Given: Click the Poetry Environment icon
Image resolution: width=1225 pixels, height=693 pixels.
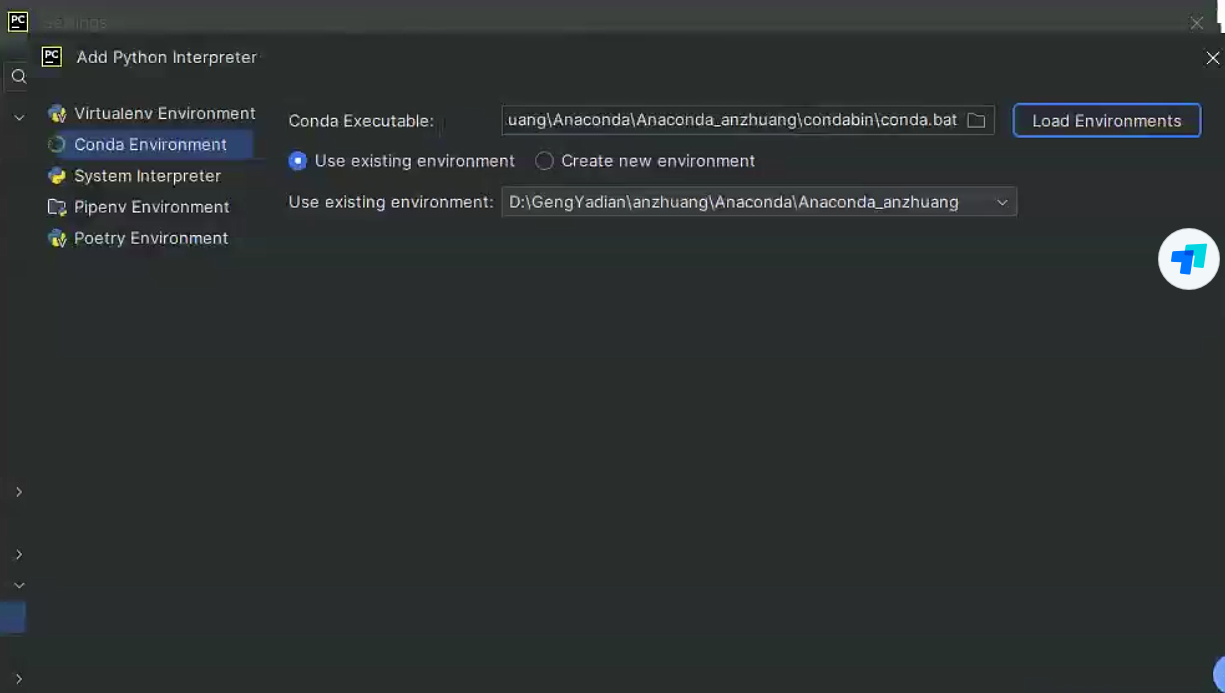Looking at the screenshot, I should point(57,238).
